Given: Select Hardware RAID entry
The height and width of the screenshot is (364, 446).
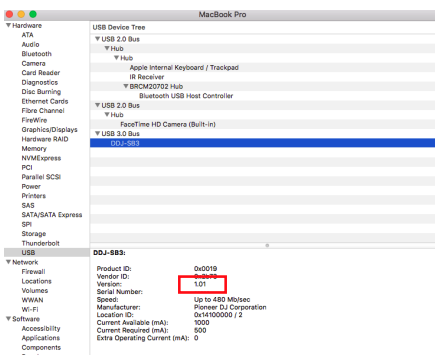Looking at the screenshot, I should 45,139.
